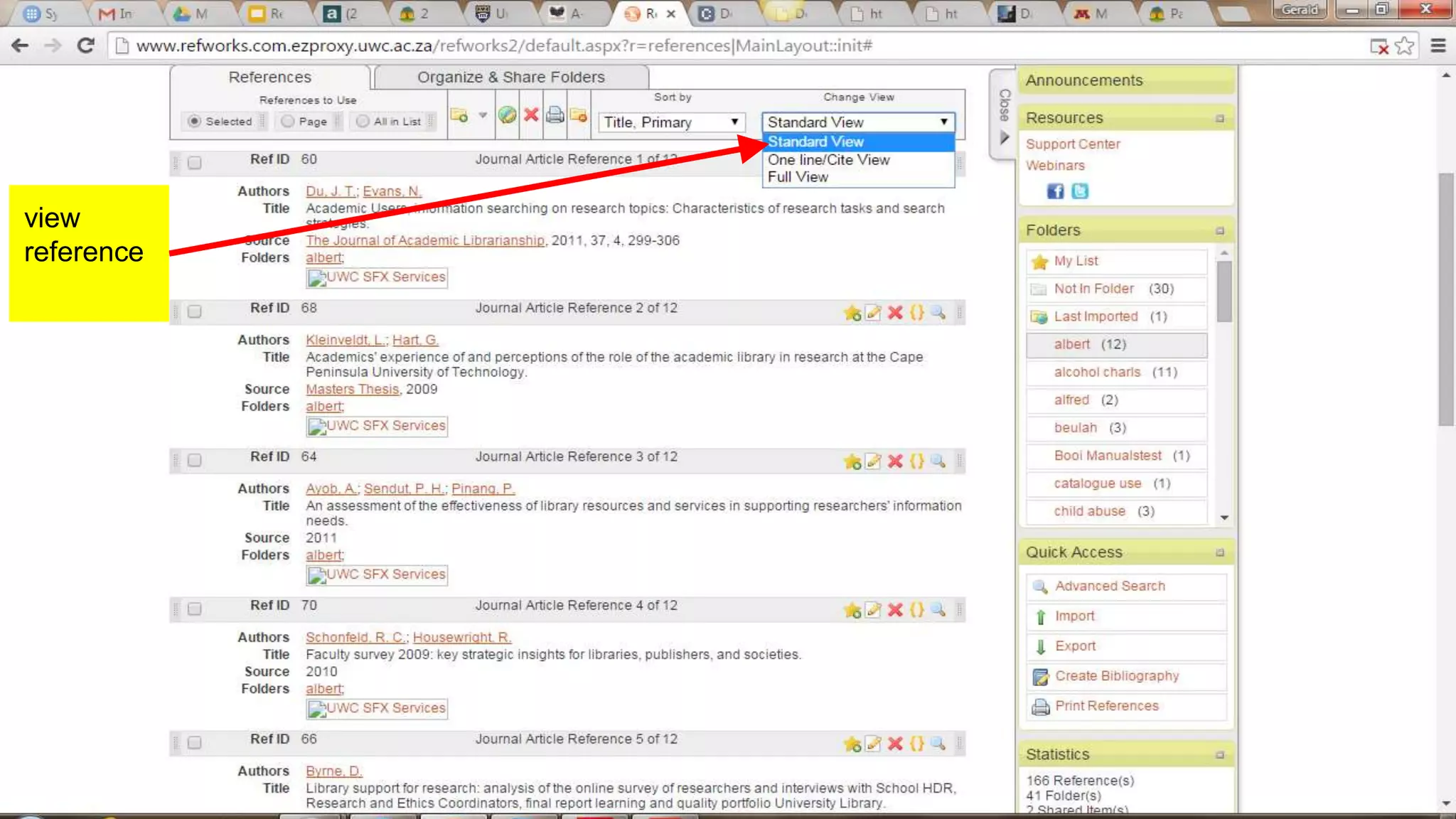
Task: Check the box for Ref ID 68
Action: 195,312
